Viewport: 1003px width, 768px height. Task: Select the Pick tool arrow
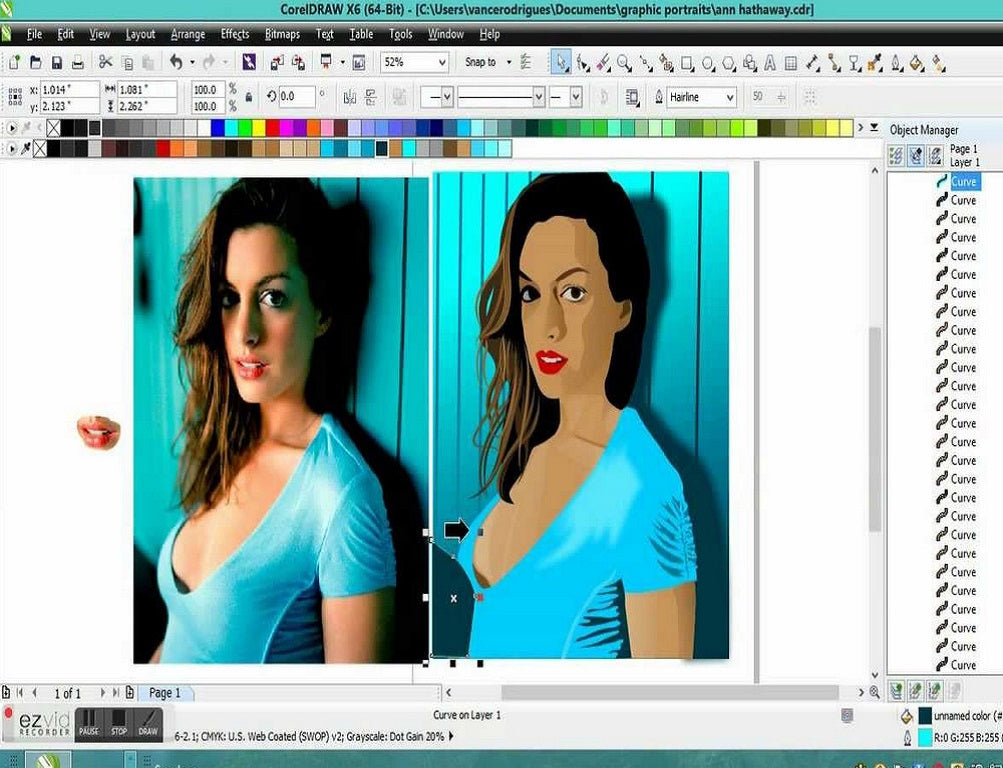[x=561, y=62]
